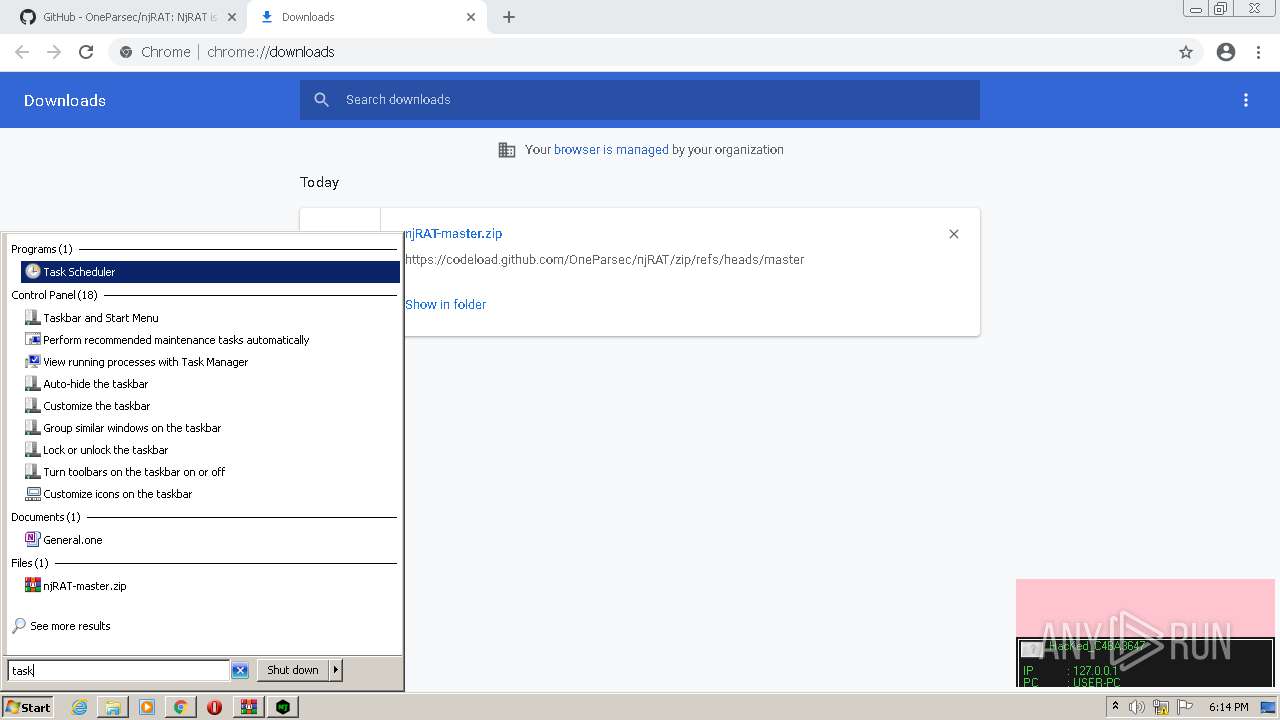This screenshot has height=720, width=1280.
Task: Launch Internet Explorer from taskbar
Action: click(x=79, y=707)
